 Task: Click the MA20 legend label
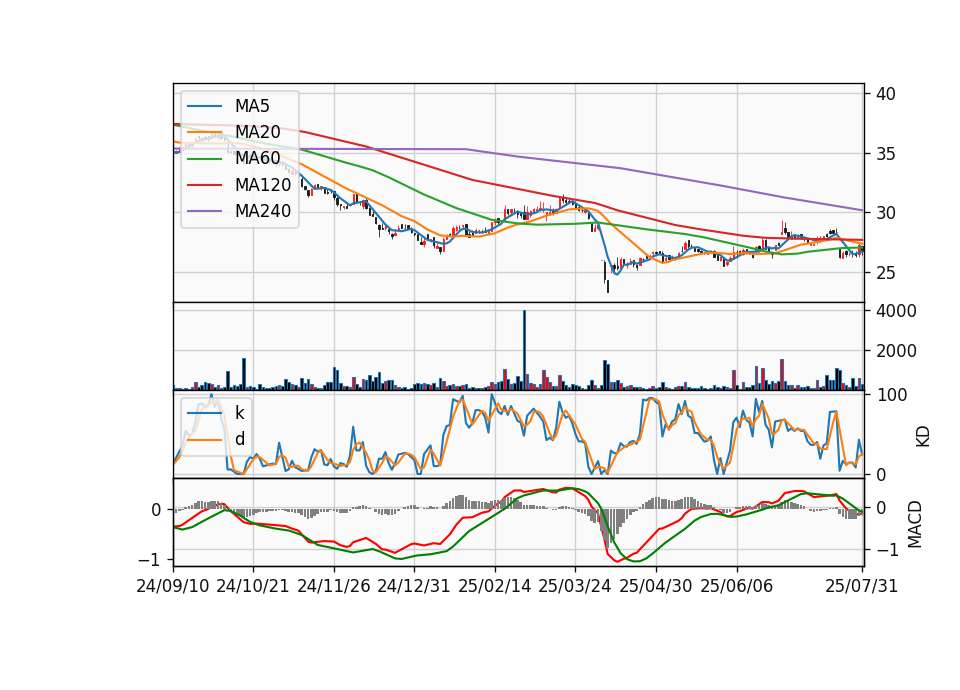pos(257,132)
